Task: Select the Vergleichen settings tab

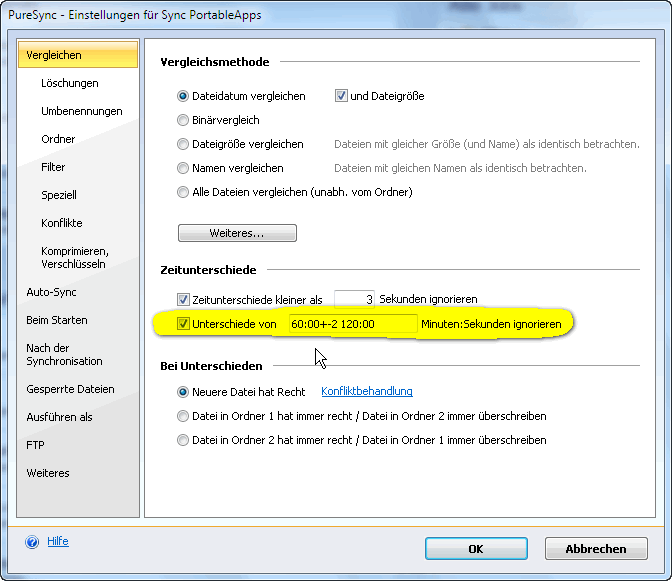Action: point(78,55)
